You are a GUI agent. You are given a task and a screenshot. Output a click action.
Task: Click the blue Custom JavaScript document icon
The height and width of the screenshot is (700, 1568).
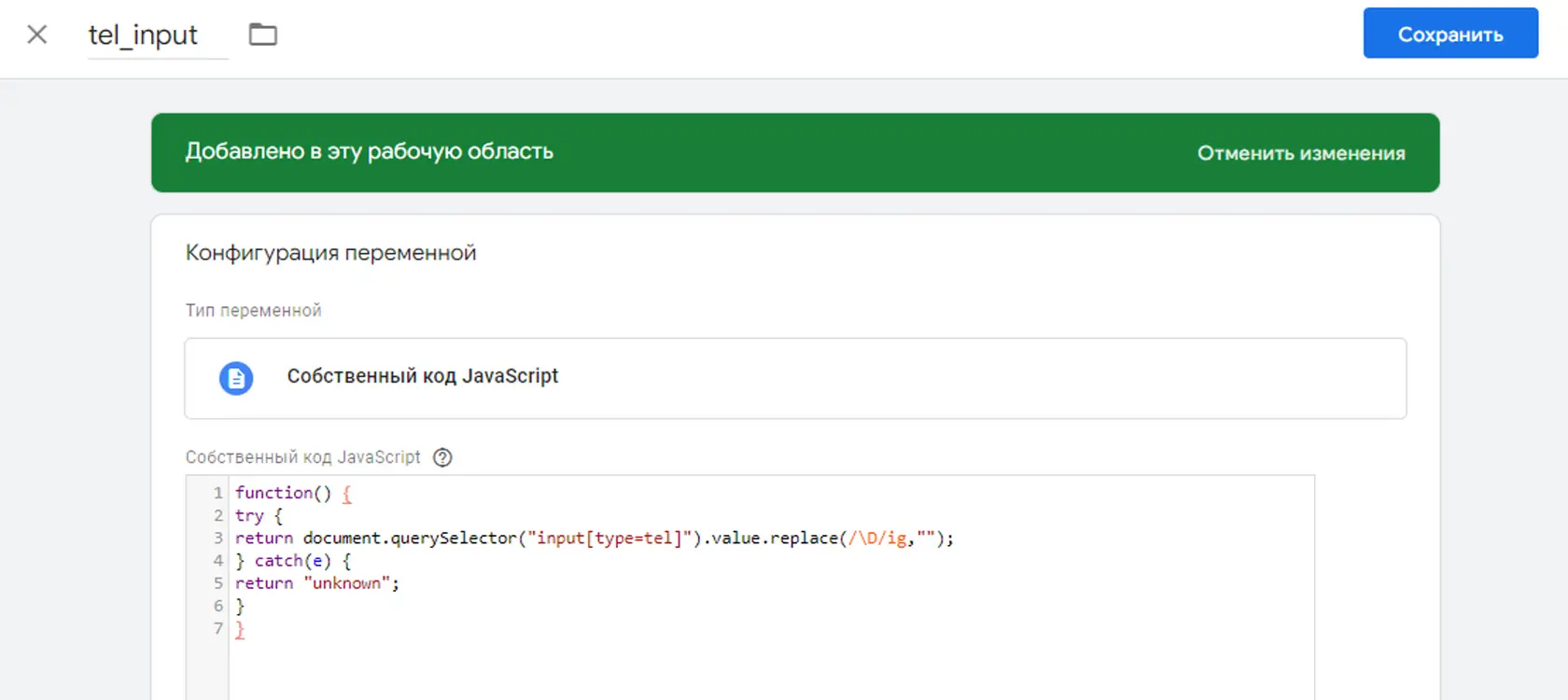point(236,378)
